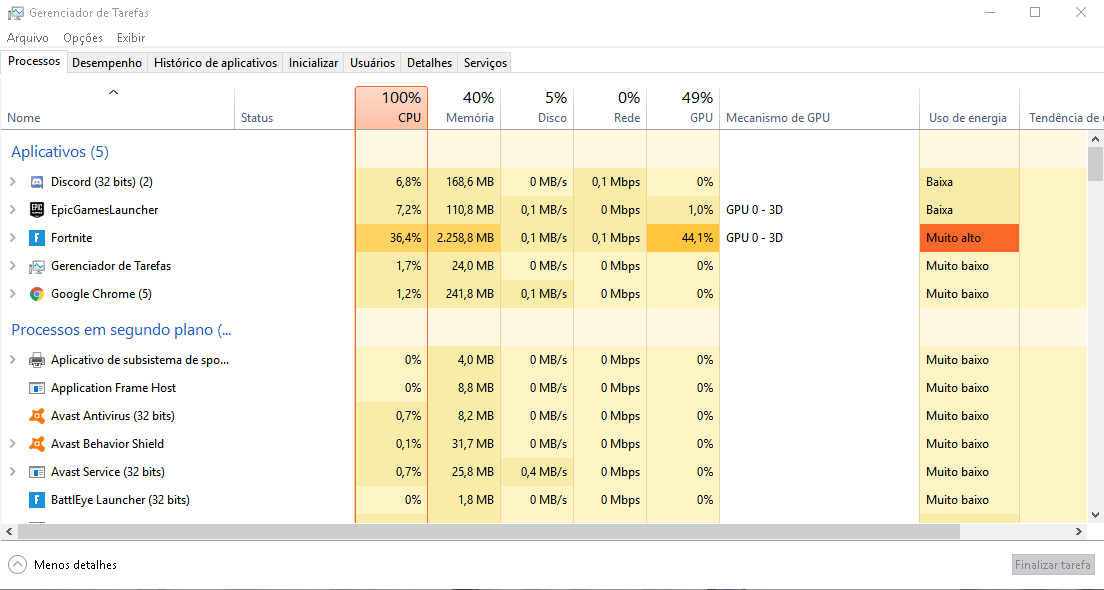Switch to the Serviços tab
This screenshot has height=590, width=1104.
click(x=485, y=63)
